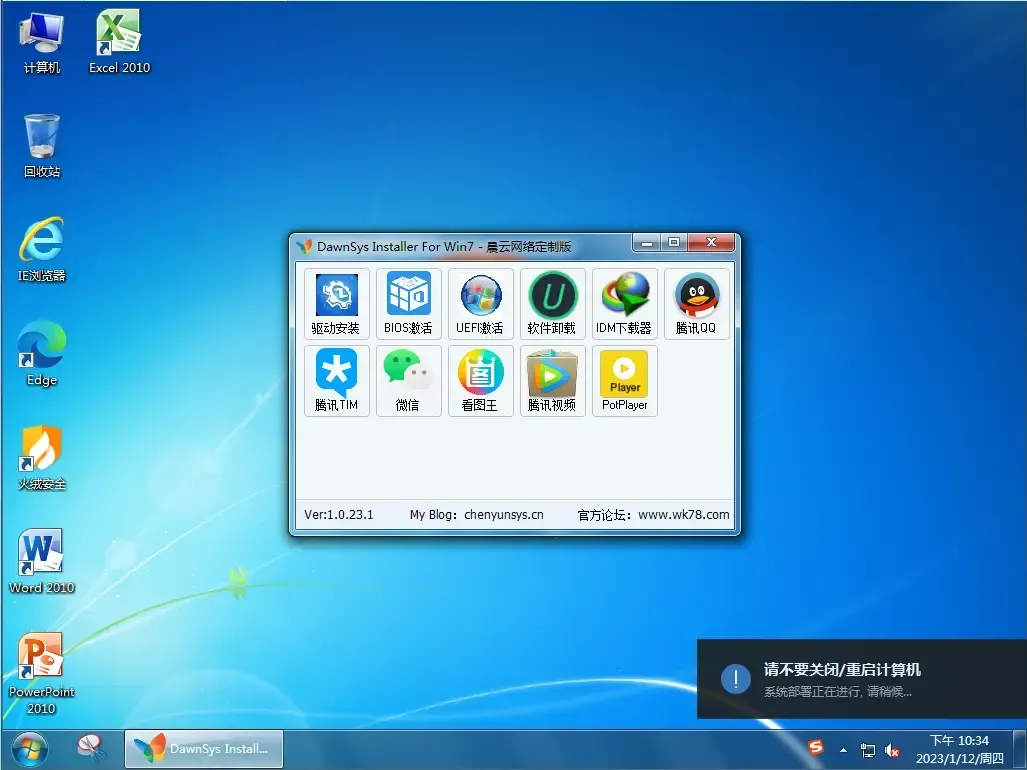Click the BIOS激活 activation icon

point(408,303)
